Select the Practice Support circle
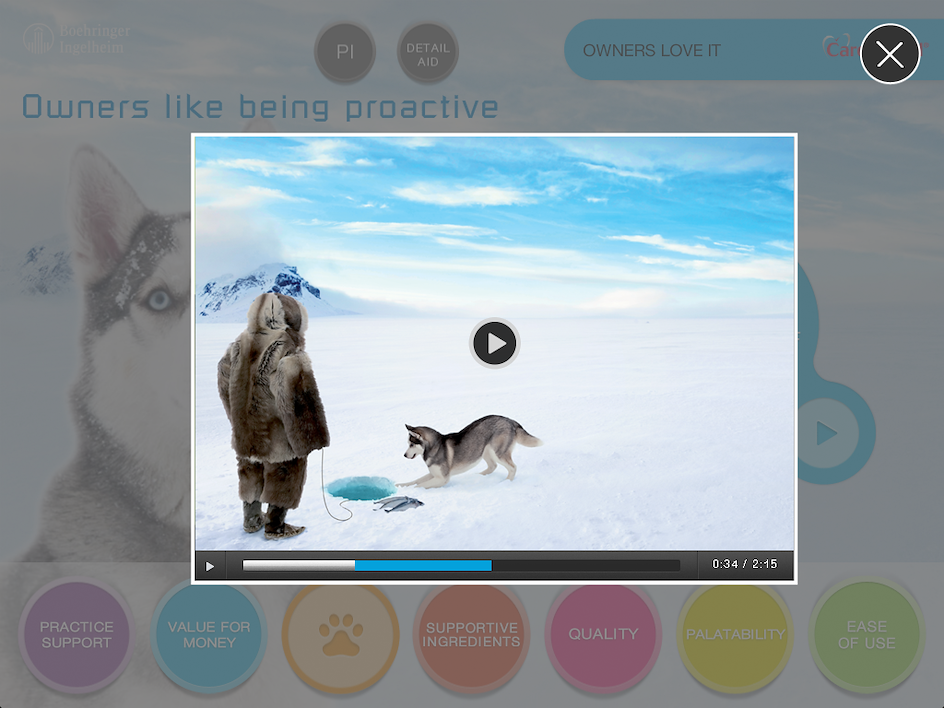This screenshot has width=944, height=708. coord(76,635)
